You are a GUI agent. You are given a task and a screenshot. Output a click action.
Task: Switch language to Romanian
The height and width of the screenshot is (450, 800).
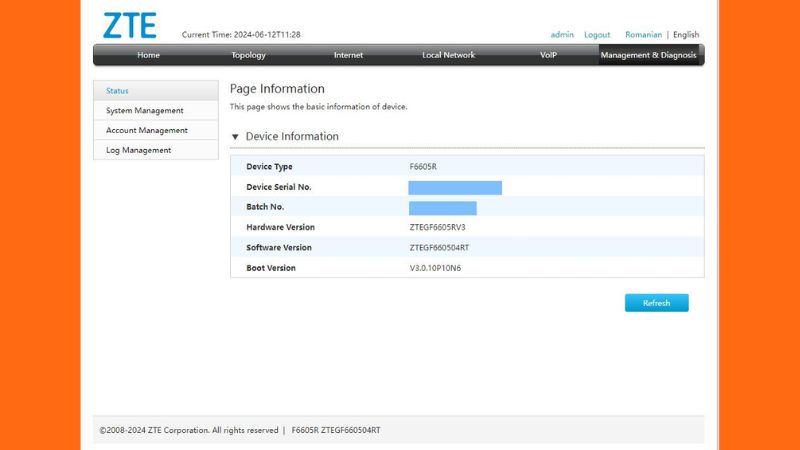click(643, 35)
